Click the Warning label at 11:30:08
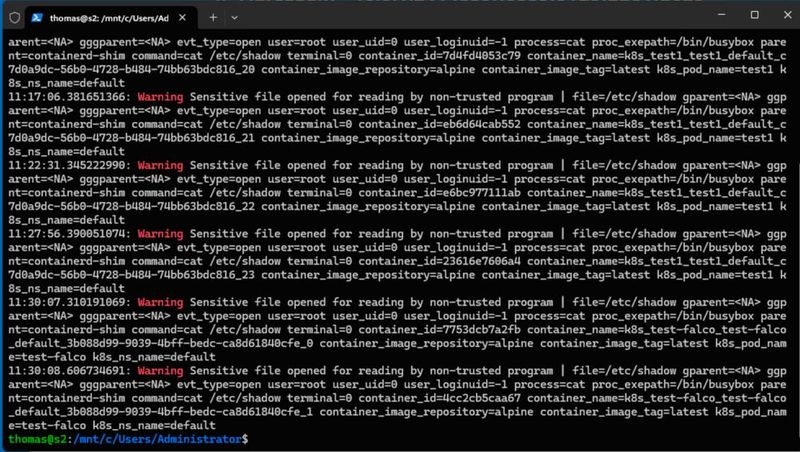 click(x=160, y=370)
